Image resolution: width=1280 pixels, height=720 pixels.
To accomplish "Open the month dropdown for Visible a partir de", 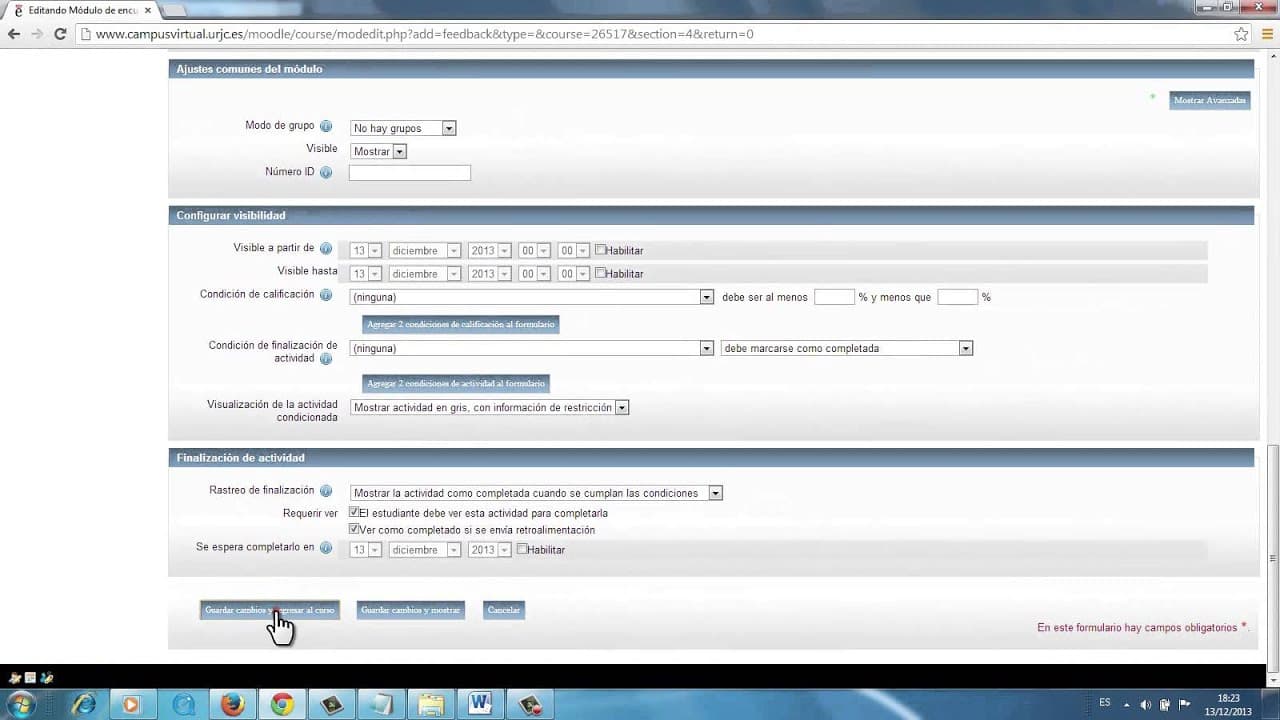I will tap(424, 250).
